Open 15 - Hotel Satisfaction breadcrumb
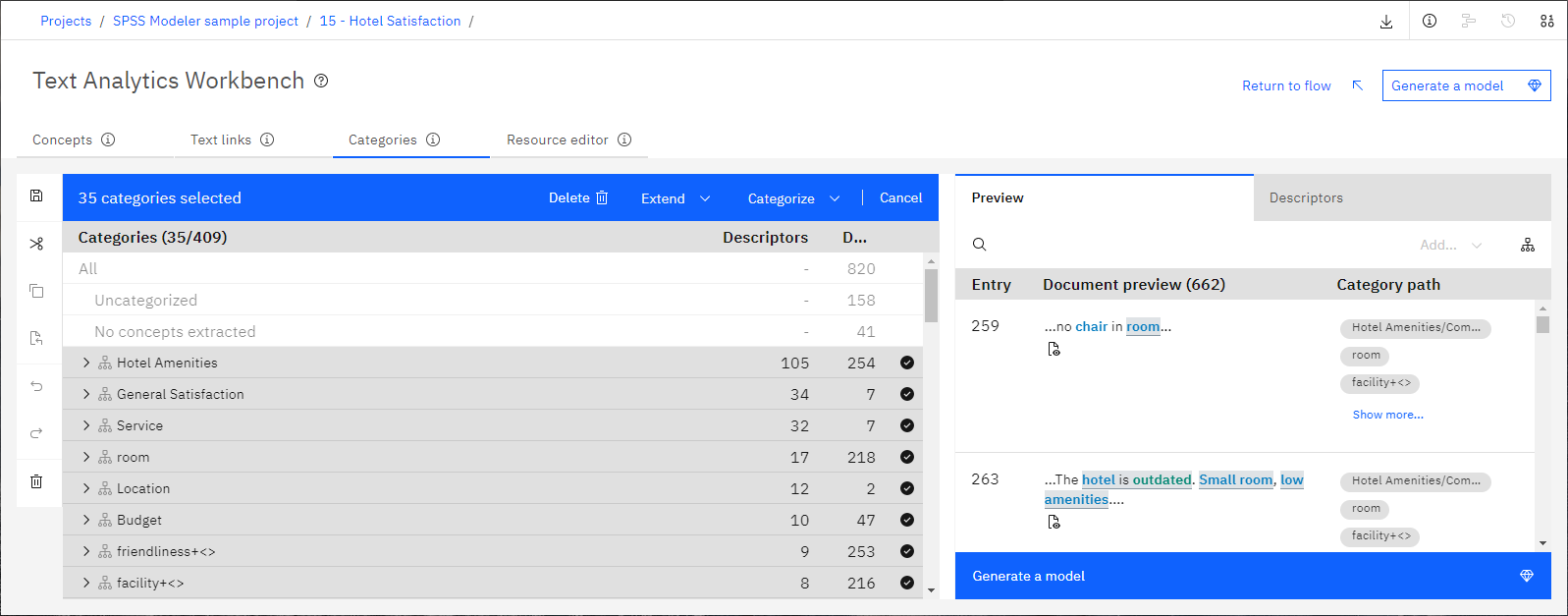The image size is (1568, 616). click(390, 21)
